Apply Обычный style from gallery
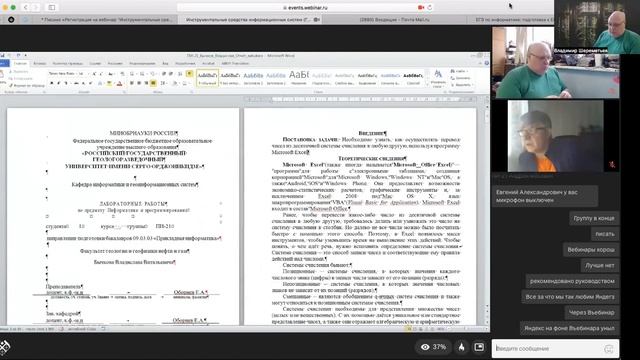This screenshot has height=360, width=640. (x=207, y=78)
